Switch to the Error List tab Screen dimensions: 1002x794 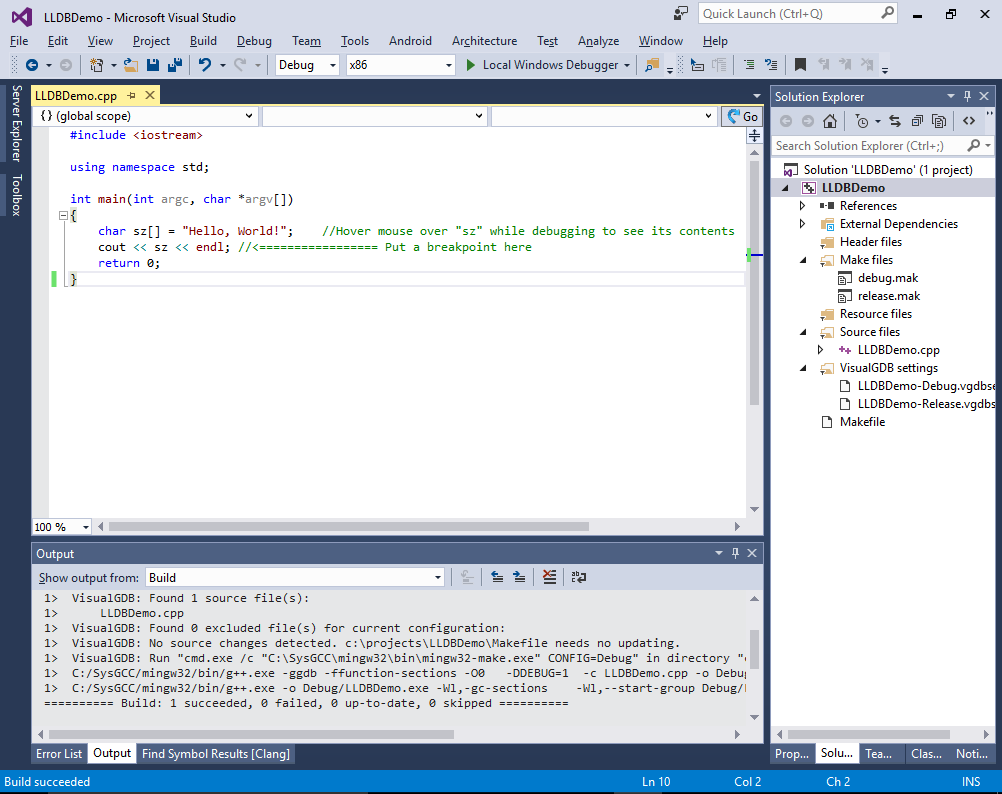tap(59, 754)
